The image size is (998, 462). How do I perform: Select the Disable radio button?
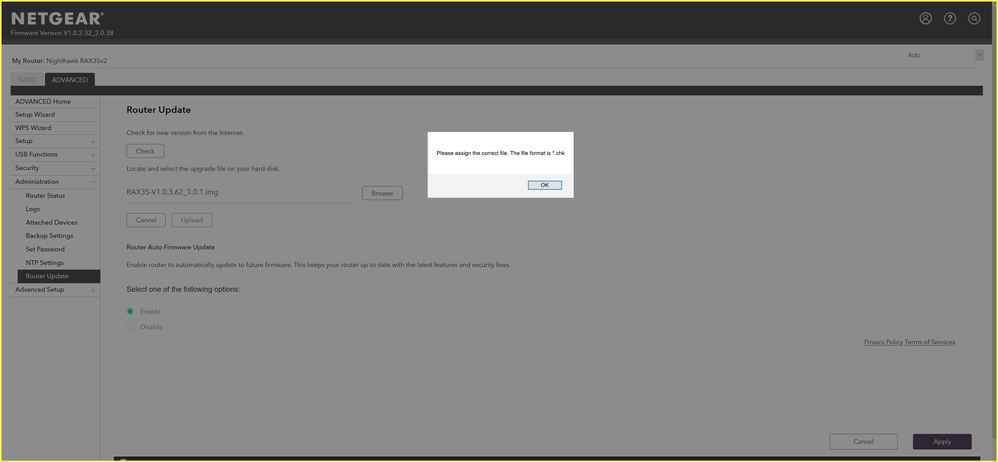(x=130, y=326)
